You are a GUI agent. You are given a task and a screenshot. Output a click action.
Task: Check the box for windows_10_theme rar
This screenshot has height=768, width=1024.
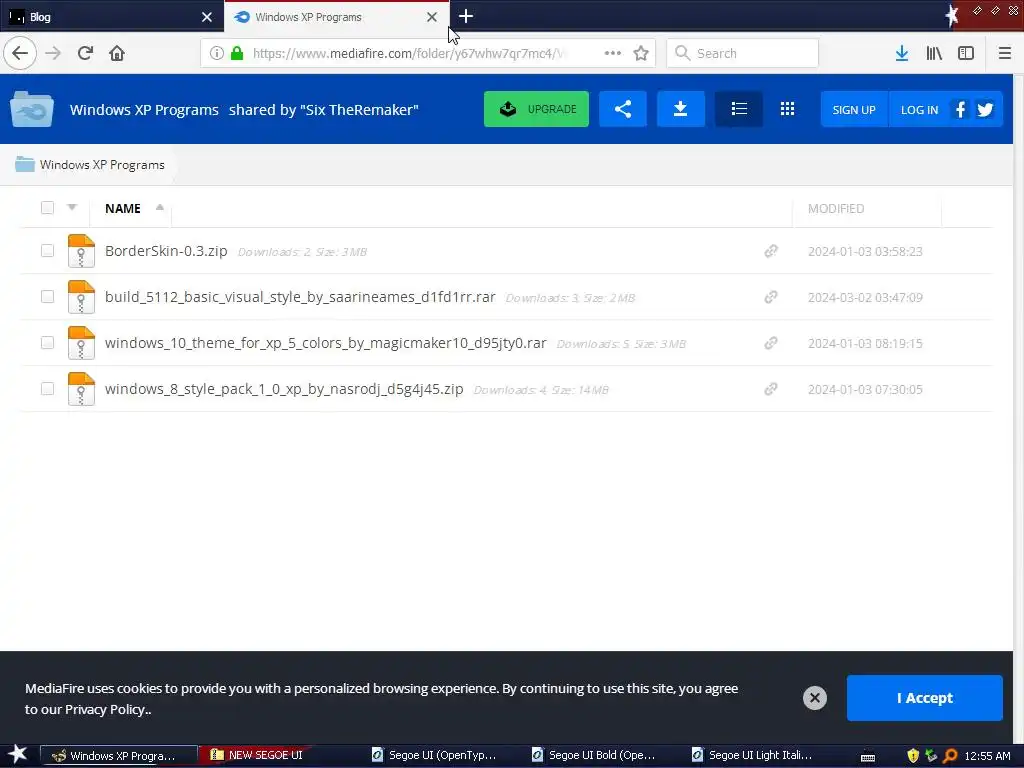pyautogui.click(x=47, y=343)
